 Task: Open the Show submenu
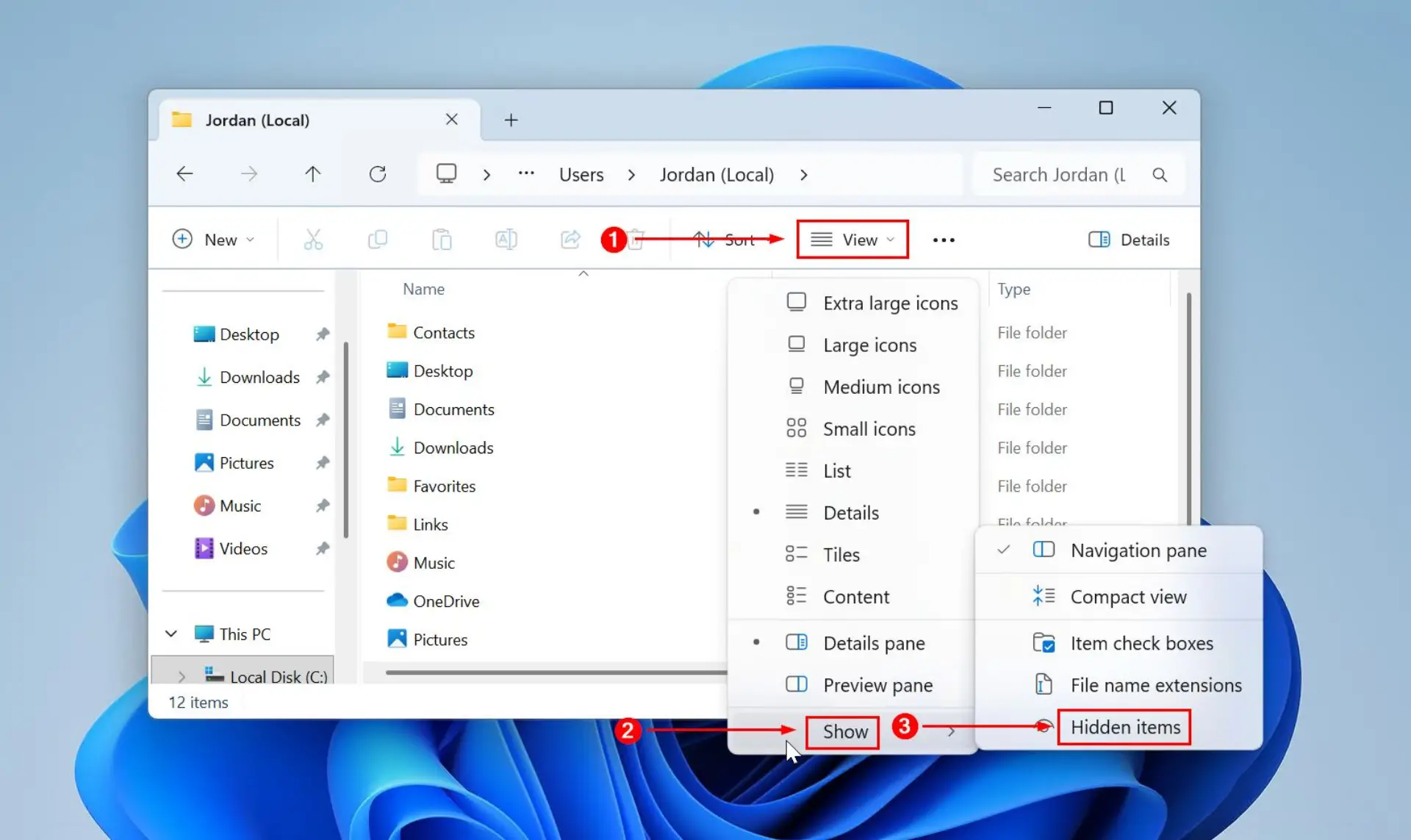coord(853,731)
